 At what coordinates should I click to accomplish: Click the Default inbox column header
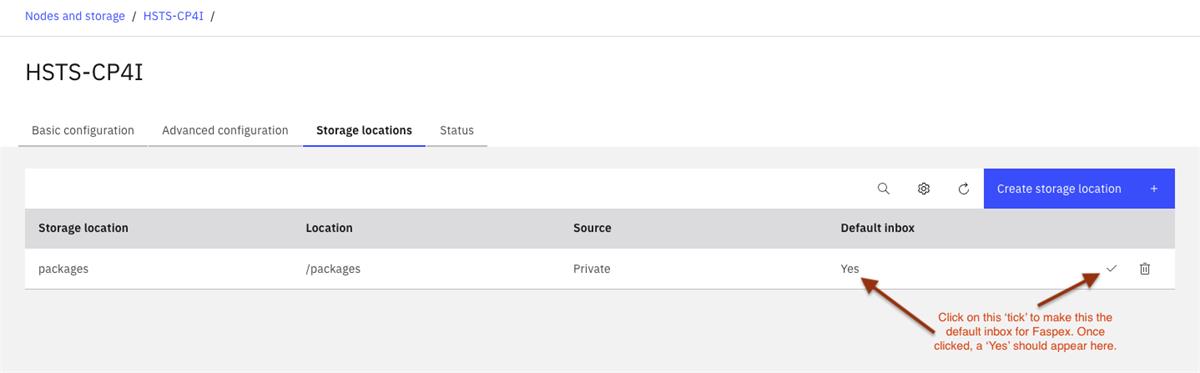tap(877, 228)
